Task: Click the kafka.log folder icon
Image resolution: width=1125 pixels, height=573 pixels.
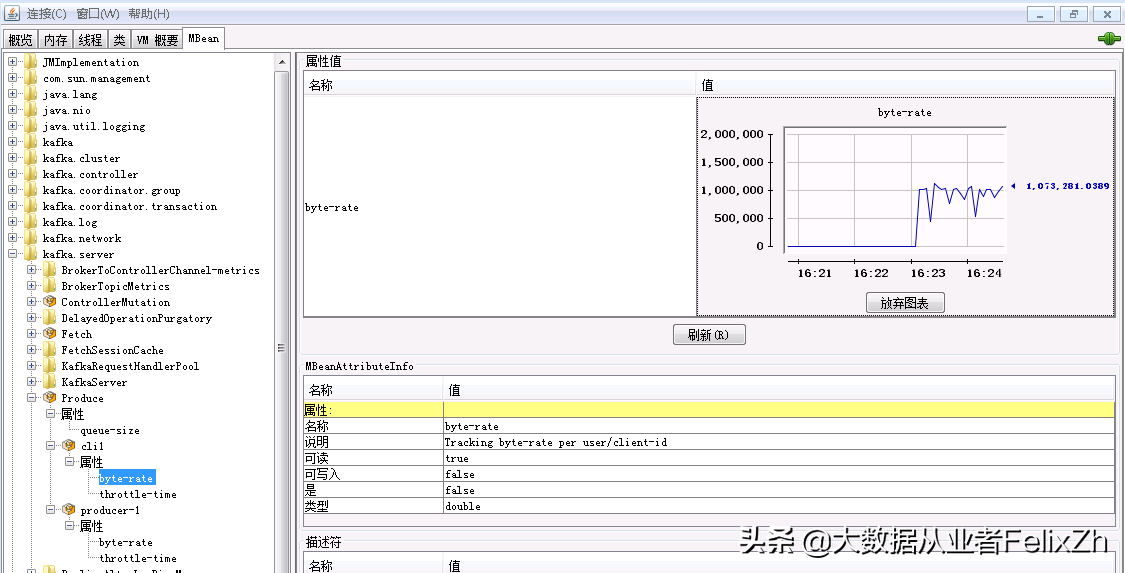Action: (x=30, y=222)
